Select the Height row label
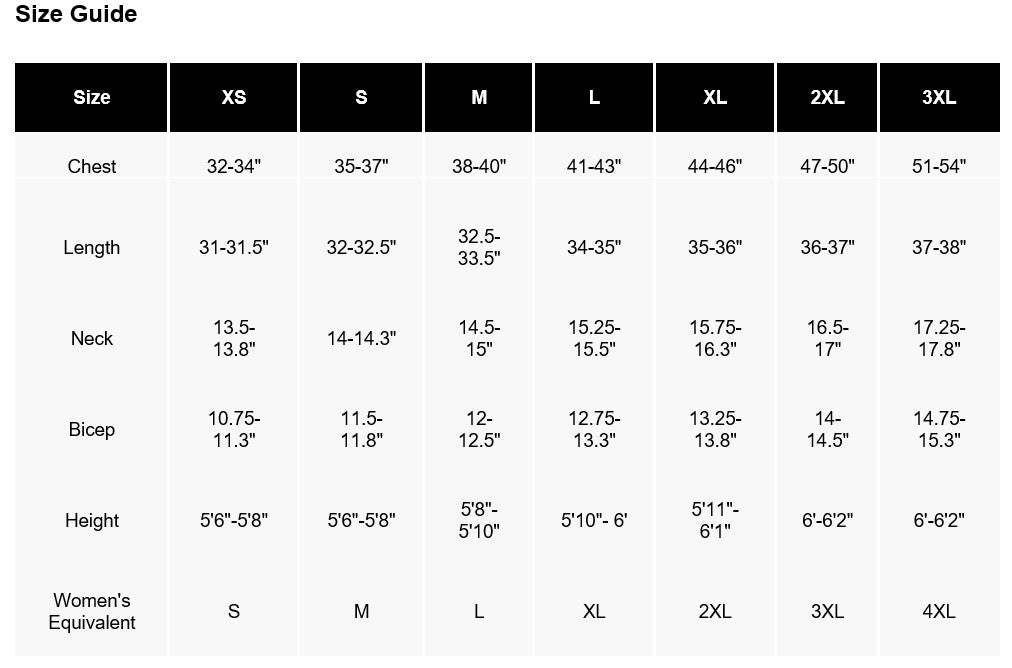Viewport: 1012px width, 668px height. click(92, 521)
